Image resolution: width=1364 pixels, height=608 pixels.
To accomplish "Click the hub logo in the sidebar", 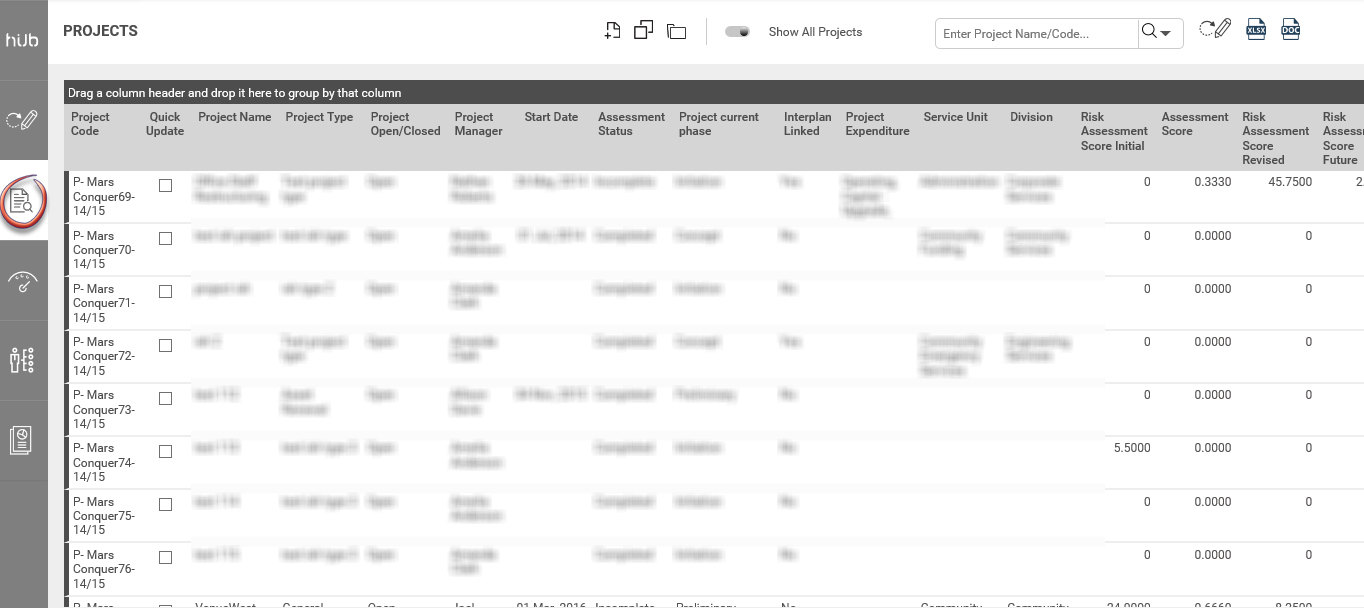I will coord(22,40).
